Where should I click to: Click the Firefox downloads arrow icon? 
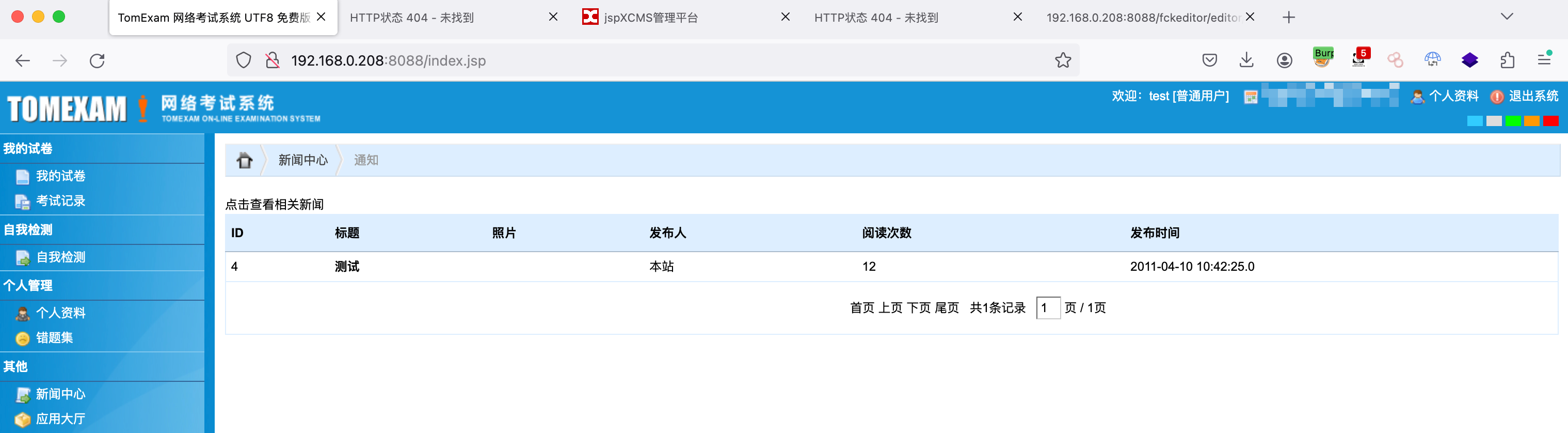(x=1246, y=60)
